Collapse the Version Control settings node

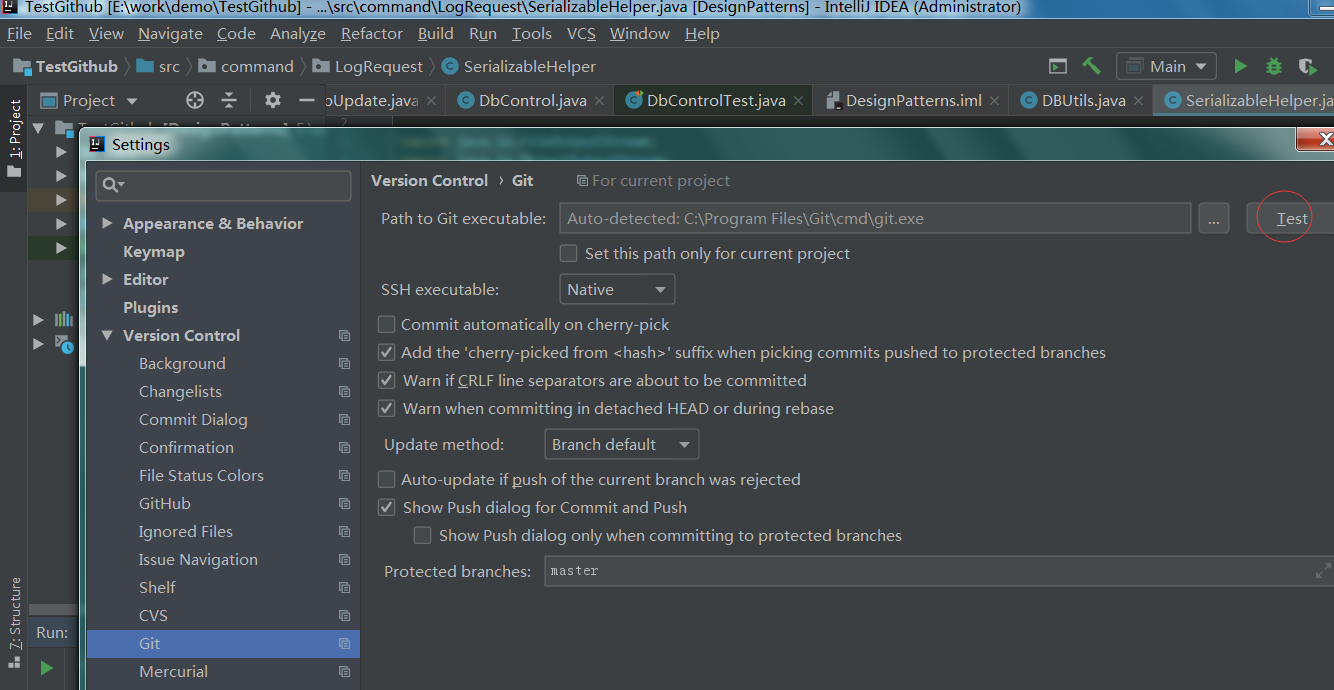coord(107,336)
